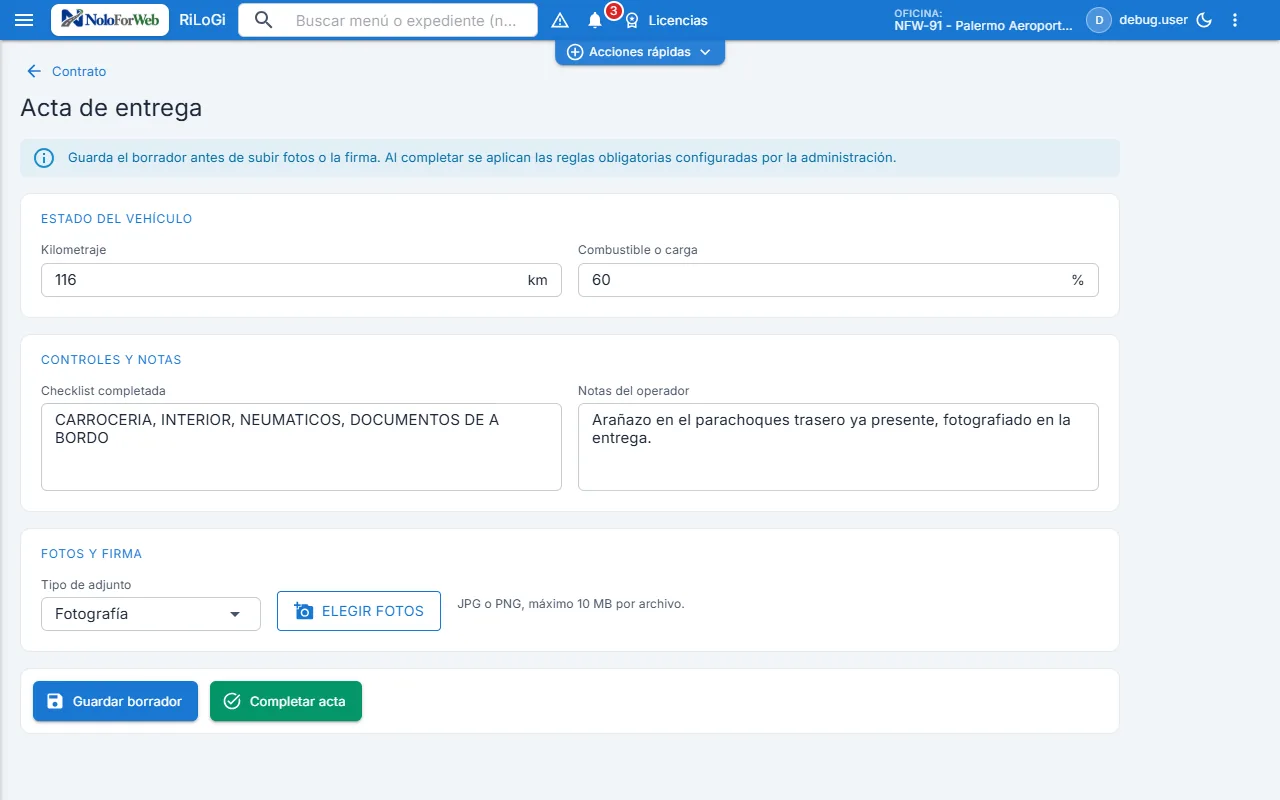The image size is (1280, 800).
Task: Click the Kilometraje input field
Action: (301, 280)
